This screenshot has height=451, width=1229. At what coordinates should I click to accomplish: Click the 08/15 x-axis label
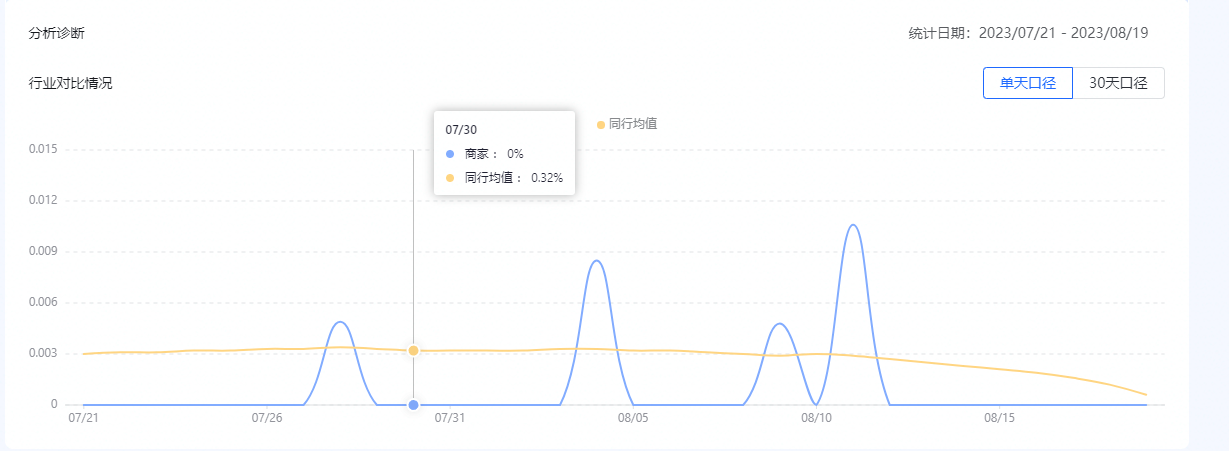click(999, 418)
